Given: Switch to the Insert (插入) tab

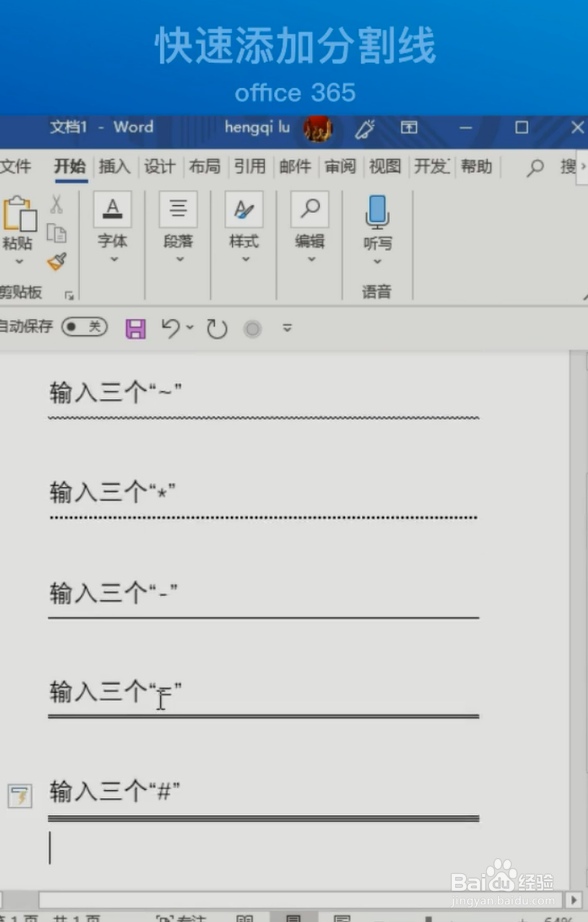Looking at the screenshot, I should tap(114, 166).
